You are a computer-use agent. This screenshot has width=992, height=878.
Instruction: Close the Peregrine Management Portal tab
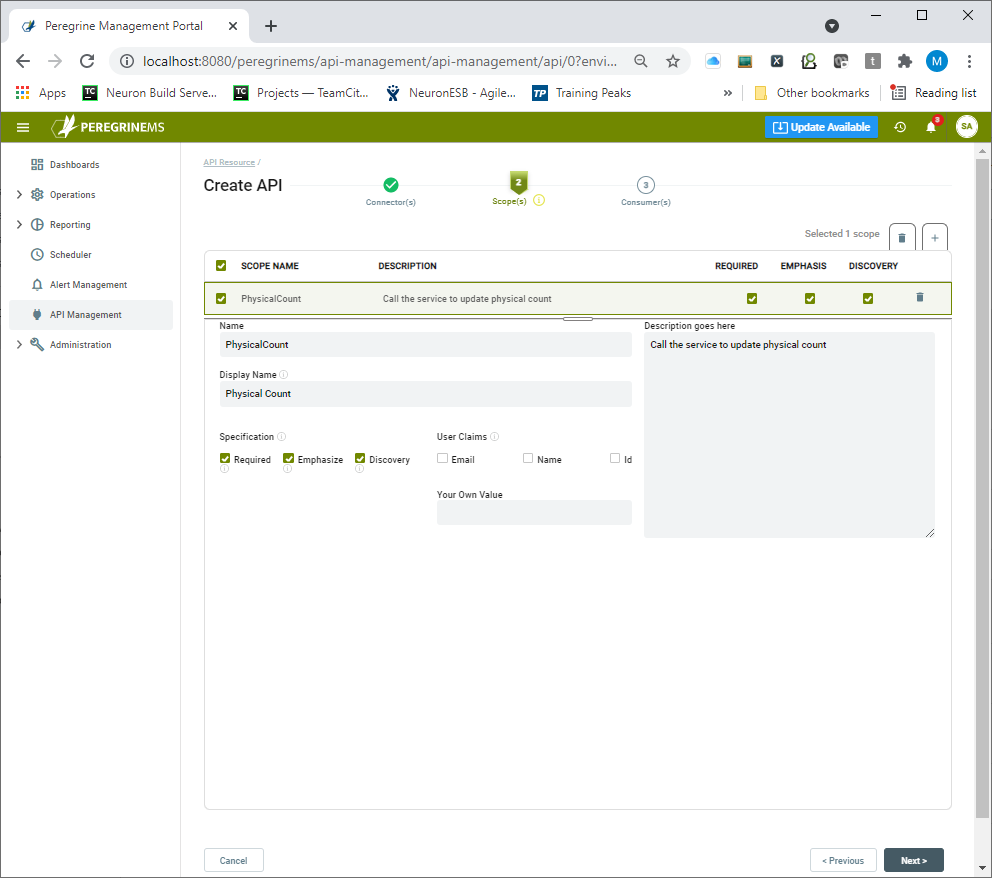click(x=233, y=26)
